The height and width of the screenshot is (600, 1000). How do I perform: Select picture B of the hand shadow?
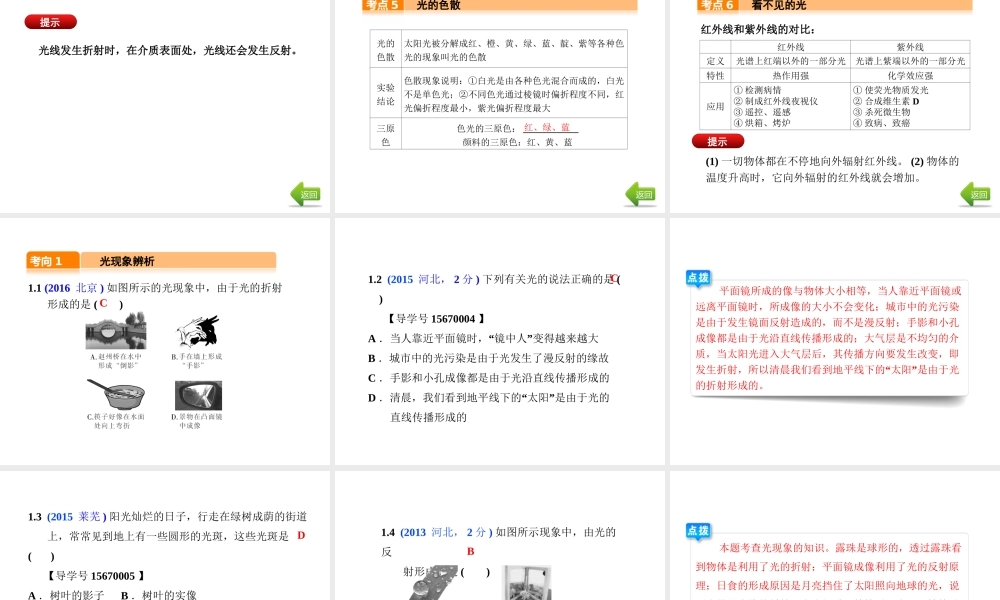pos(198,332)
